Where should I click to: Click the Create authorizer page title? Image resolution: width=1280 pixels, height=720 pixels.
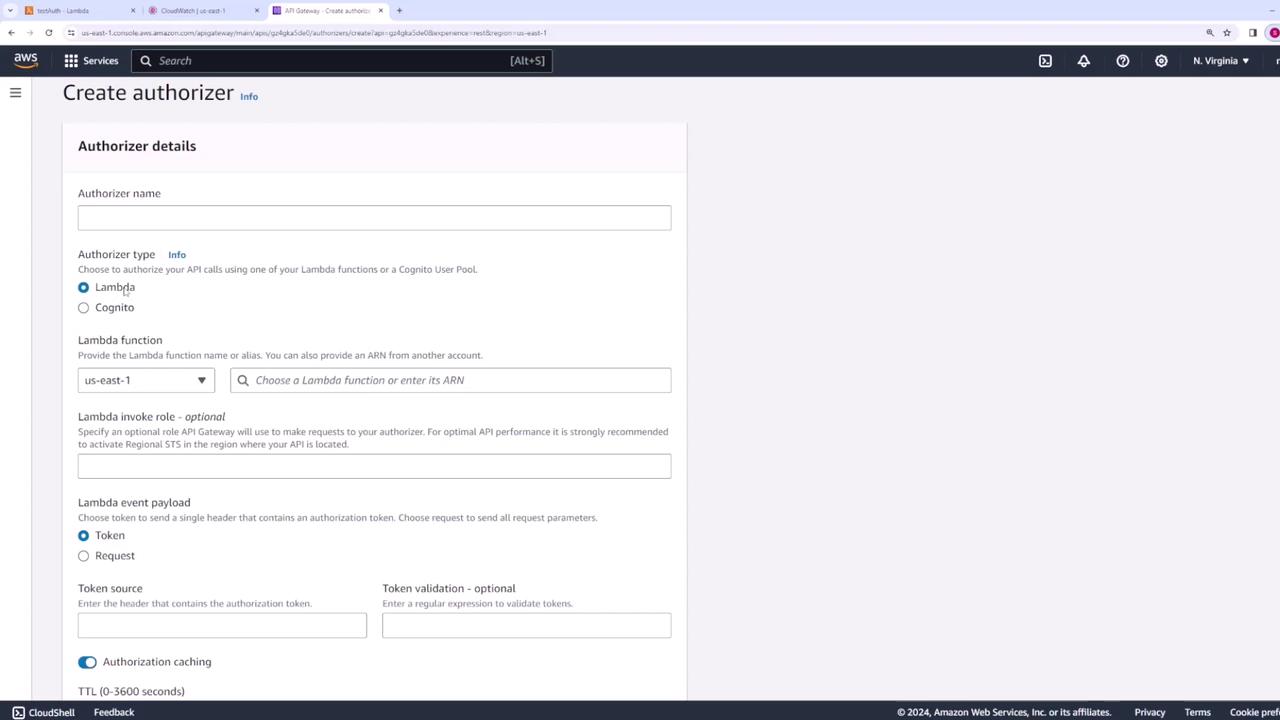pyautogui.click(x=148, y=93)
